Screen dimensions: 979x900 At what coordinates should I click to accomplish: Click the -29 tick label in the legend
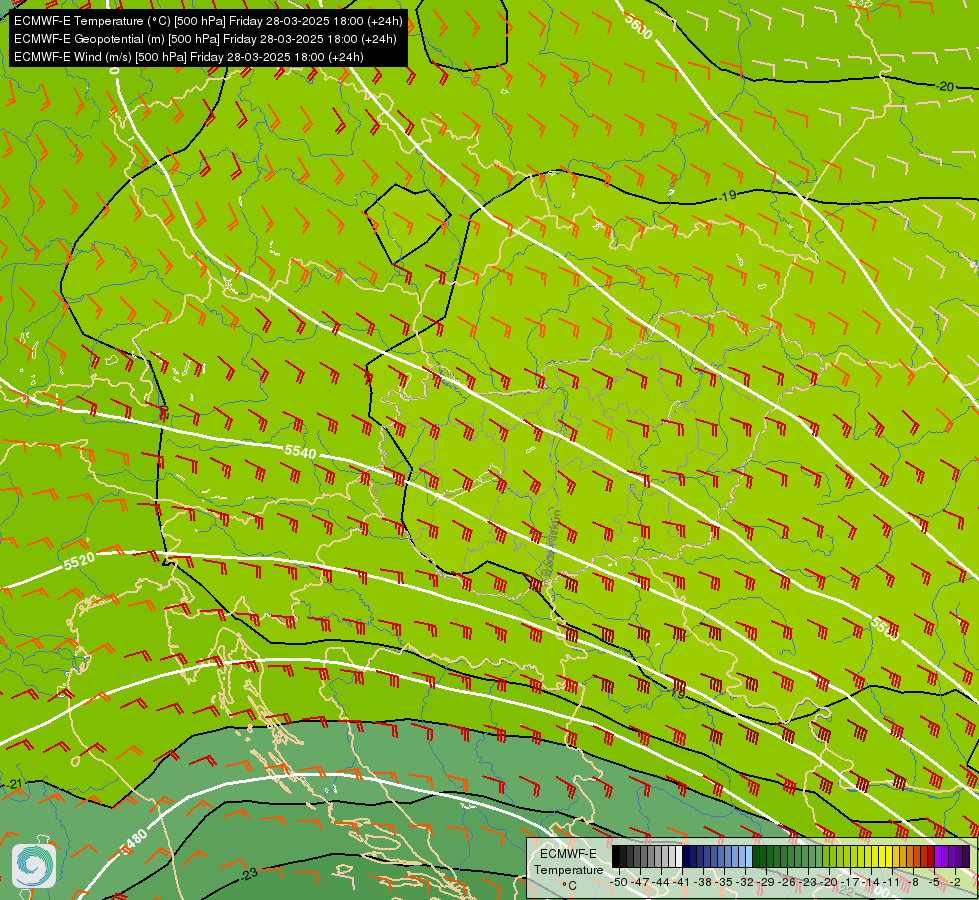pyautogui.click(x=766, y=882)
